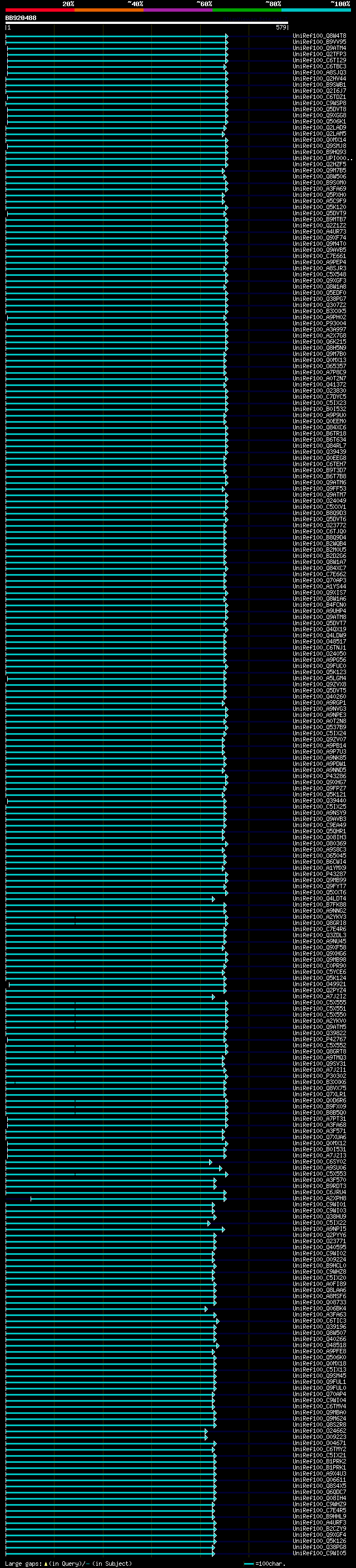
Task: Select hit label UniRef100_C6TI29
Action: pos(319,60)
